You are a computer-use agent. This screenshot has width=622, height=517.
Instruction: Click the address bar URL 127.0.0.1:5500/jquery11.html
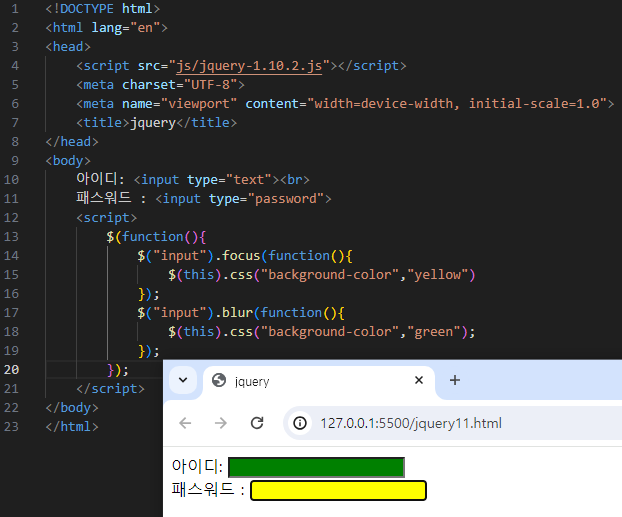click(x=411, y=423)
